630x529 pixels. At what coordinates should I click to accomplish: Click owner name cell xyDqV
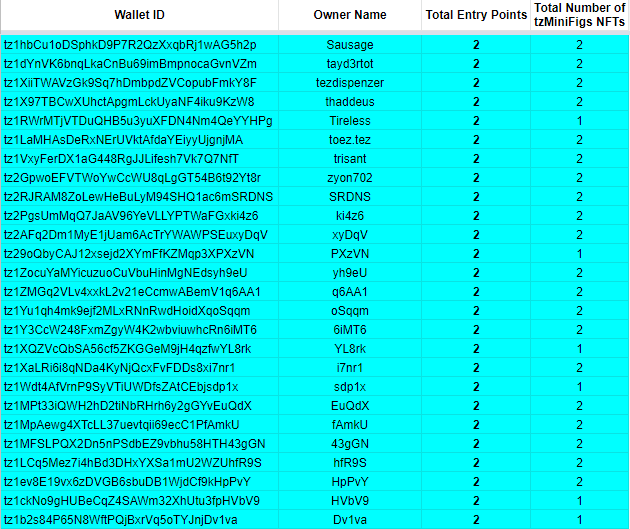click(x=350, y=235)
